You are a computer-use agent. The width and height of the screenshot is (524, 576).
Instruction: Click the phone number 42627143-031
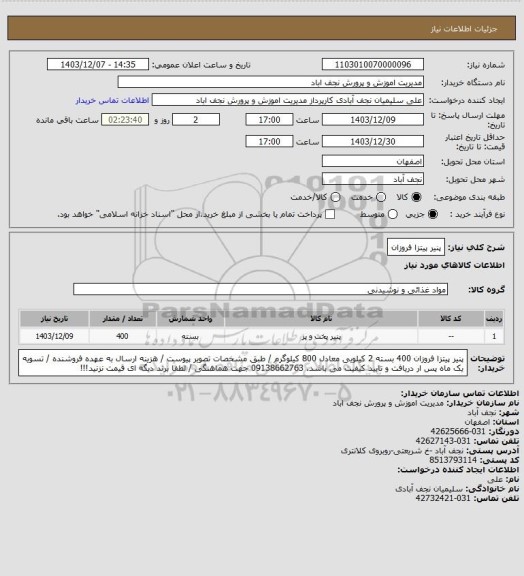point(443,441)
